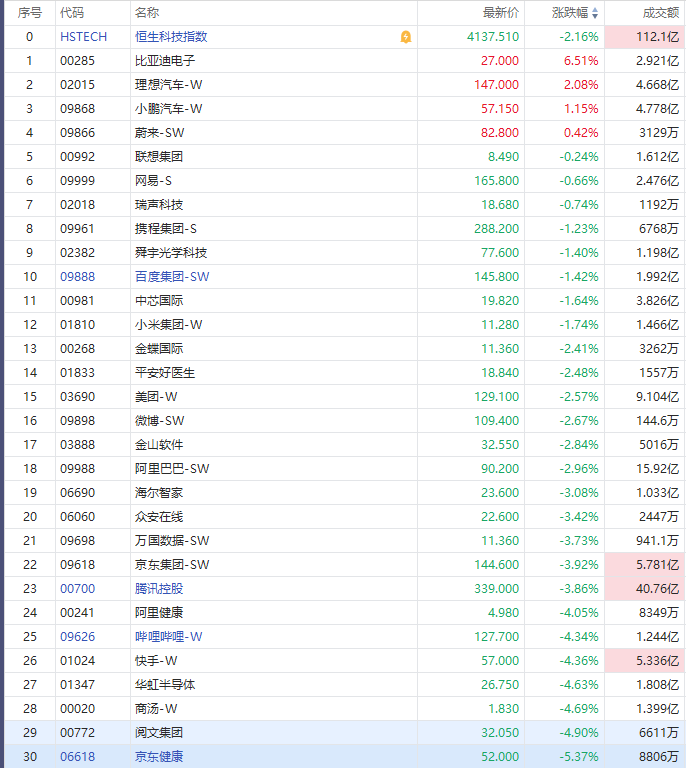Viewport: 686px width, 768px height.
Task: Select the 平安好医生 stock name
Action: (x=165, y=373)
